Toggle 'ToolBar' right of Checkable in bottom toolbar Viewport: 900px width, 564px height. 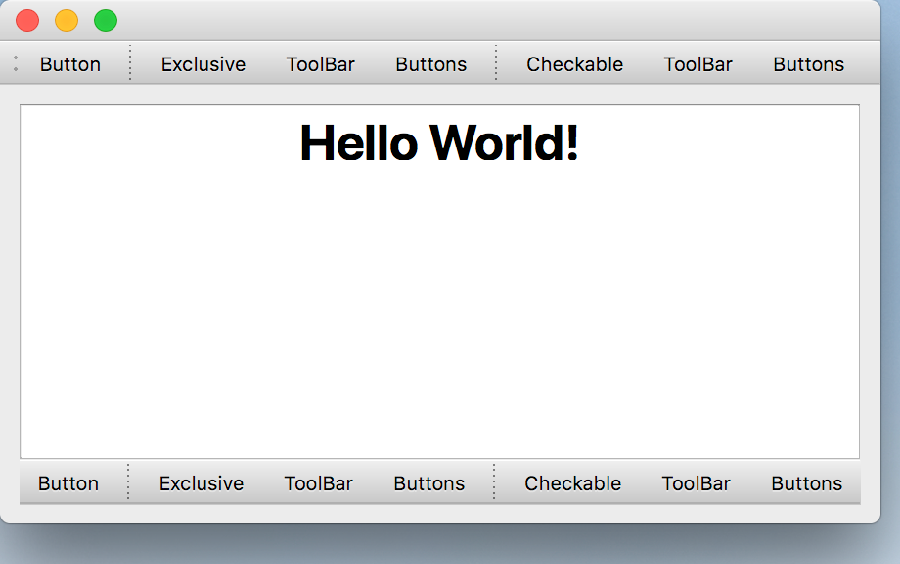click(696, 483)
